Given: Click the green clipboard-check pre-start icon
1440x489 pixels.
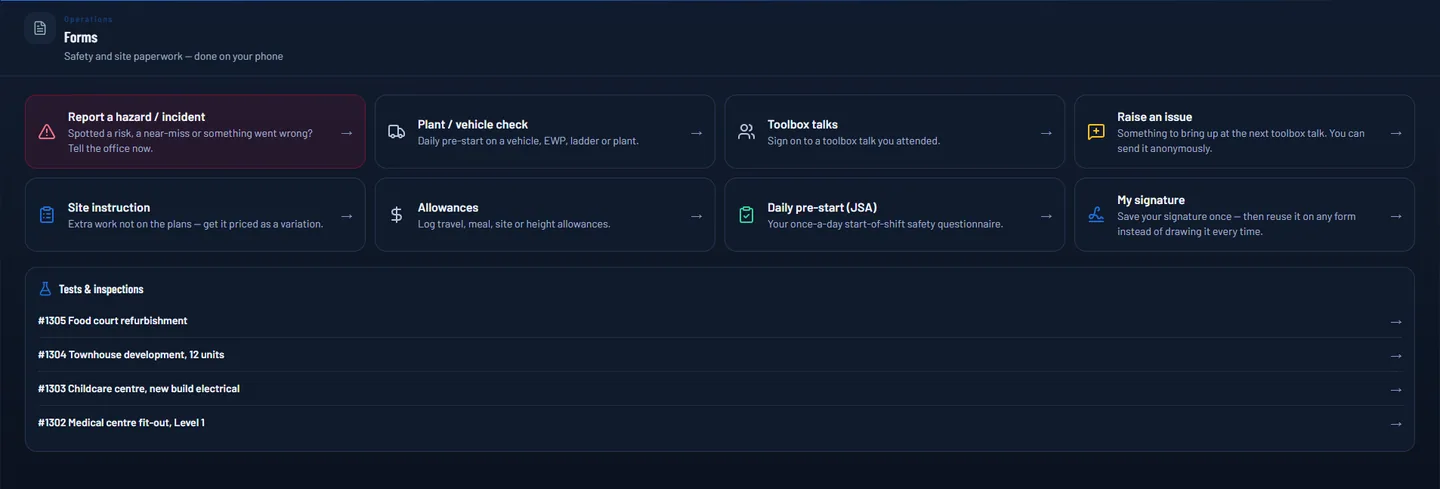Looking at the screenshot, I should pyautogui.click(x=746, y=215).
